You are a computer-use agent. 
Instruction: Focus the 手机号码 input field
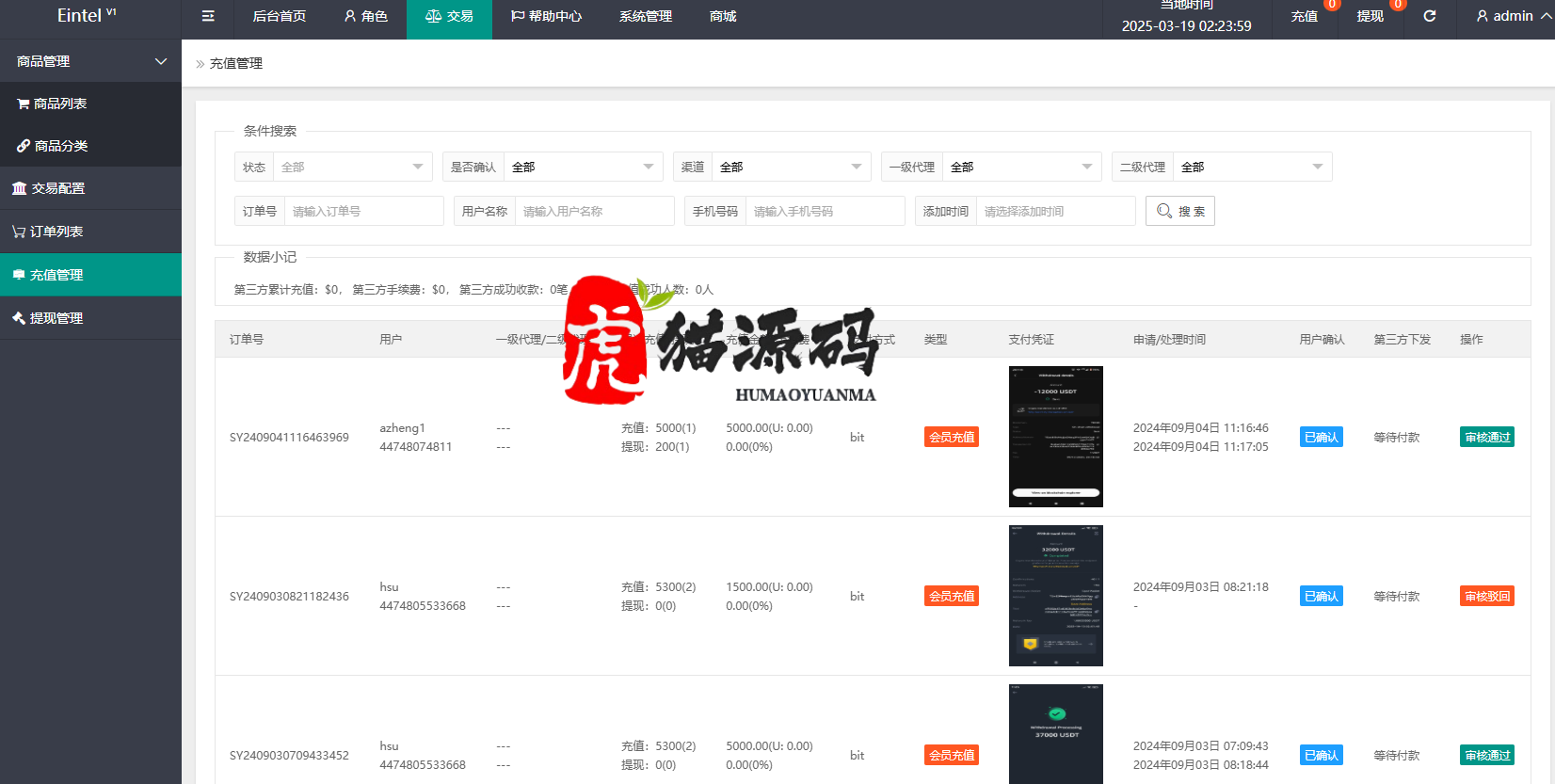[825, 211]
